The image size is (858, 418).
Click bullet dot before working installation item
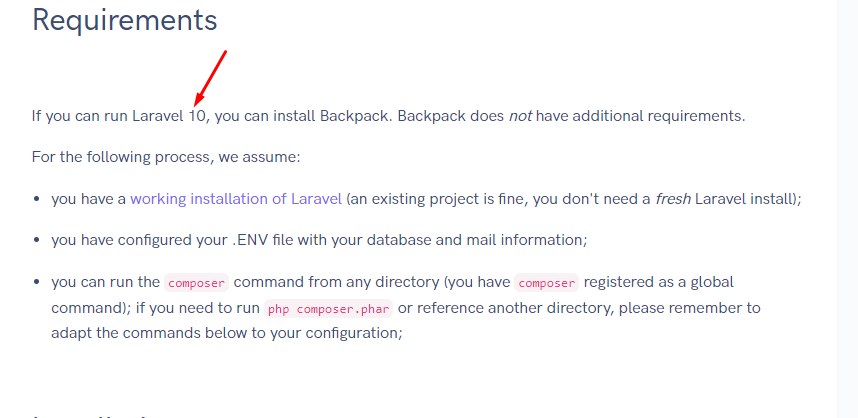37,199
